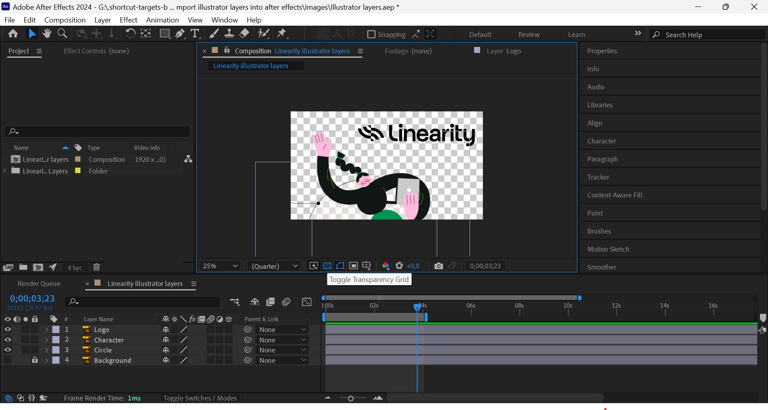Image resolution: width=768 pixels, height=410 pixels.
Task: Click the Delete trash icon in Project panel
Action: click(x=96, y=267)
